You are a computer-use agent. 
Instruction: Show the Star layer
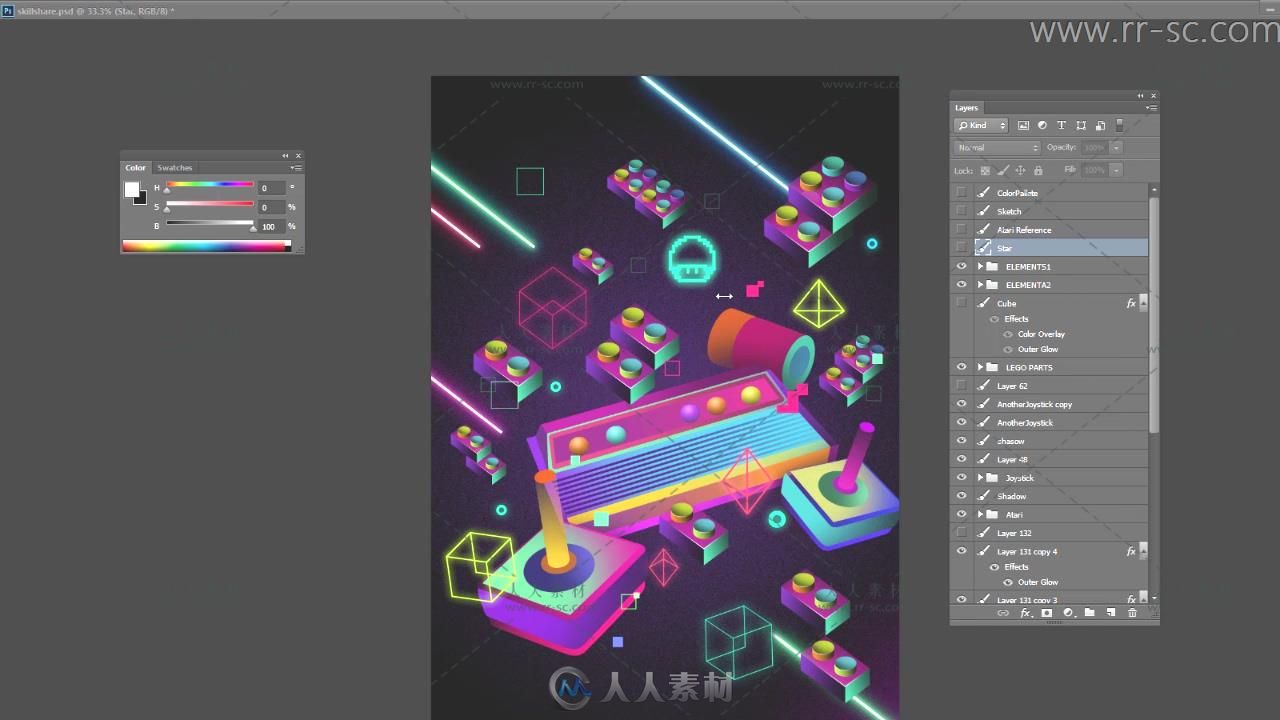(961, 248)
